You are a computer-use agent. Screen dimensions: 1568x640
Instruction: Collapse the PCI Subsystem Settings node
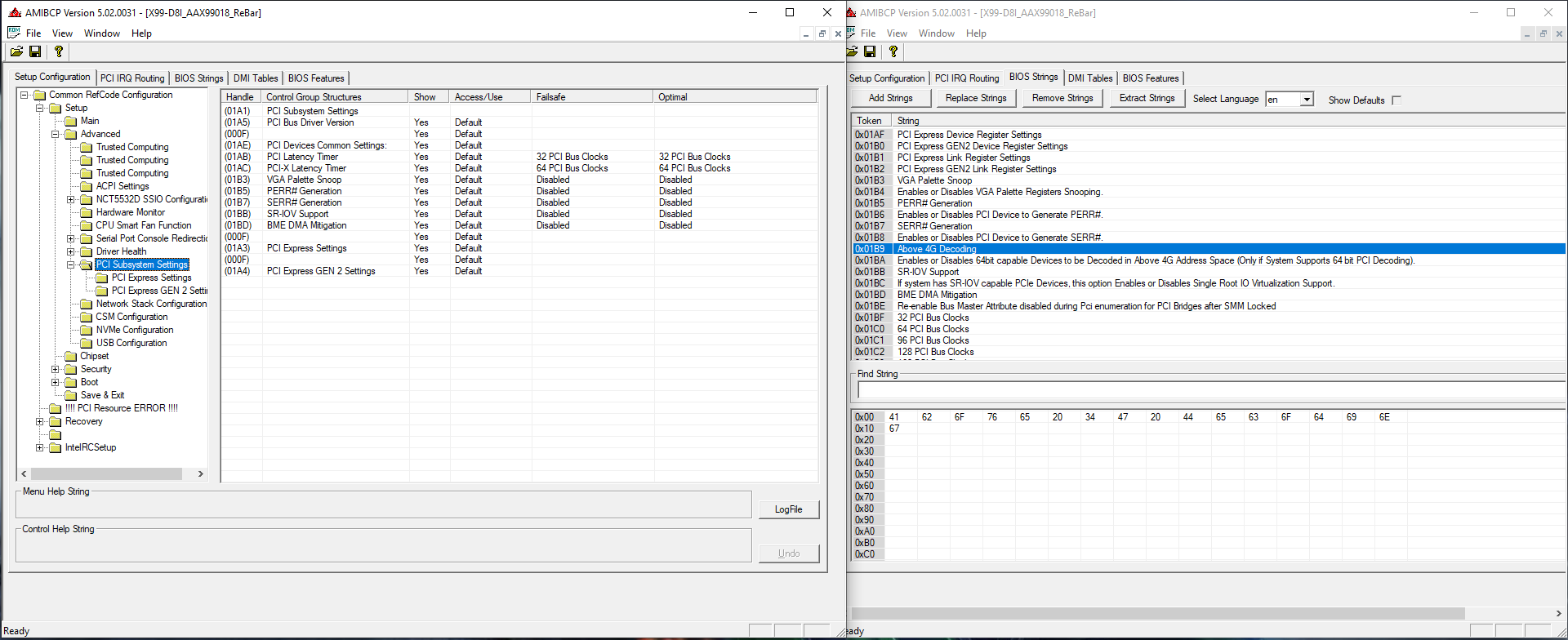coord(70,264)
